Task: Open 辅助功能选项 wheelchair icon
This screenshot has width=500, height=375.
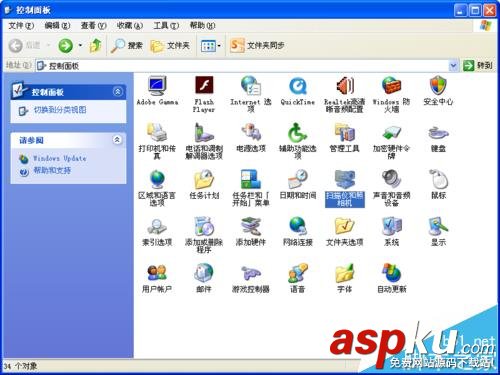Action: point(298,132)
